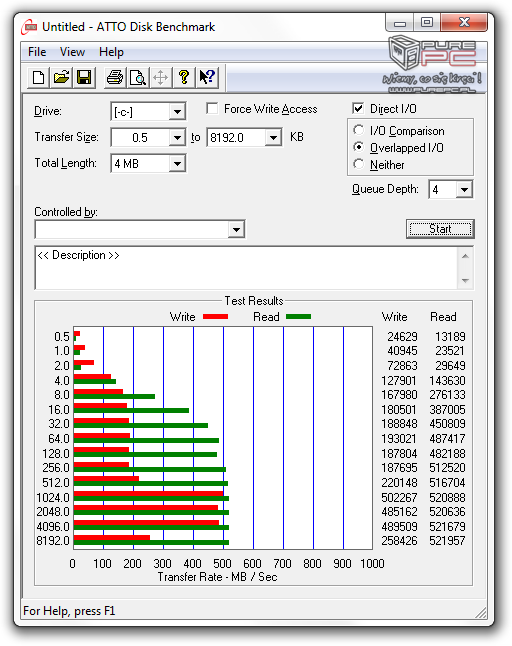Open the Transfer Size 0.5 minimum dropdown

[177, 137]
